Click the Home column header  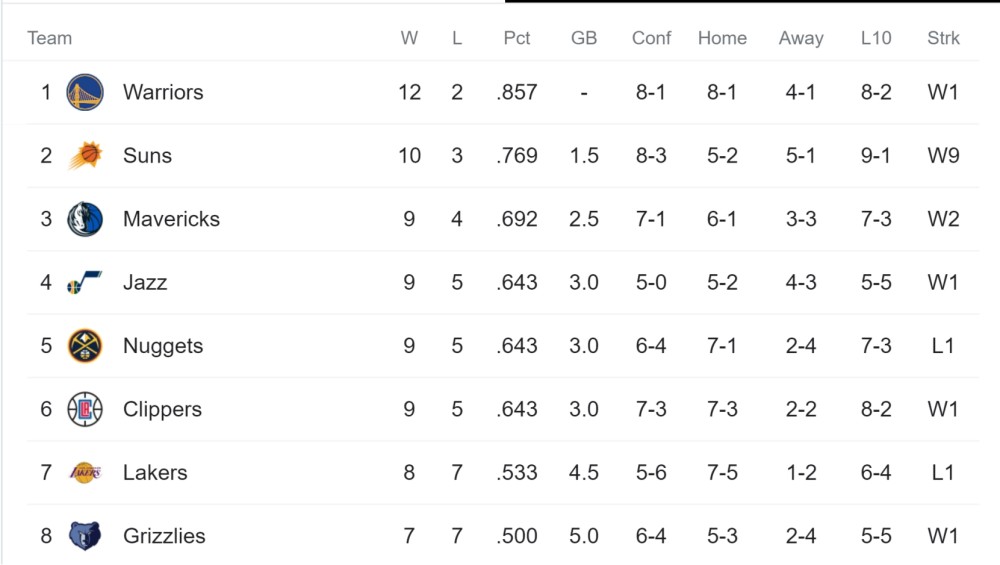(x=722, y=38)
